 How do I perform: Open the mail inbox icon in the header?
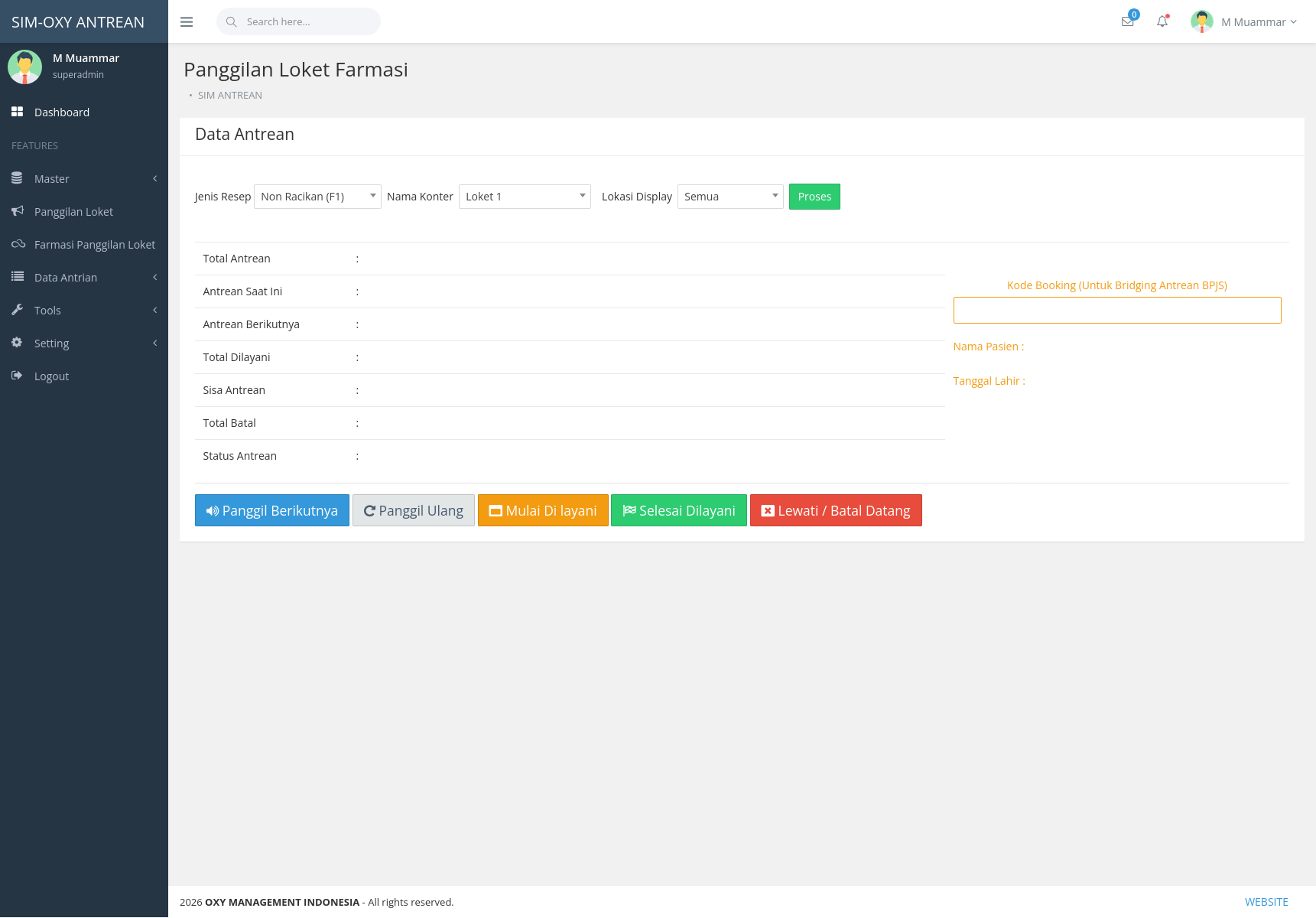(1127, 21)
